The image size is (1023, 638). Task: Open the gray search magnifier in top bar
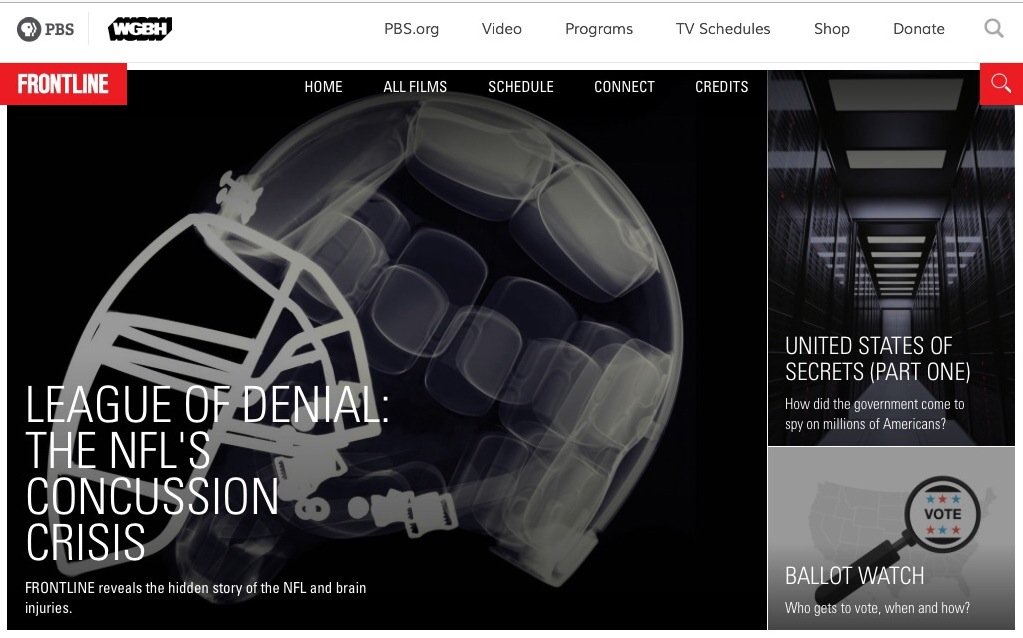click(993, 29)
